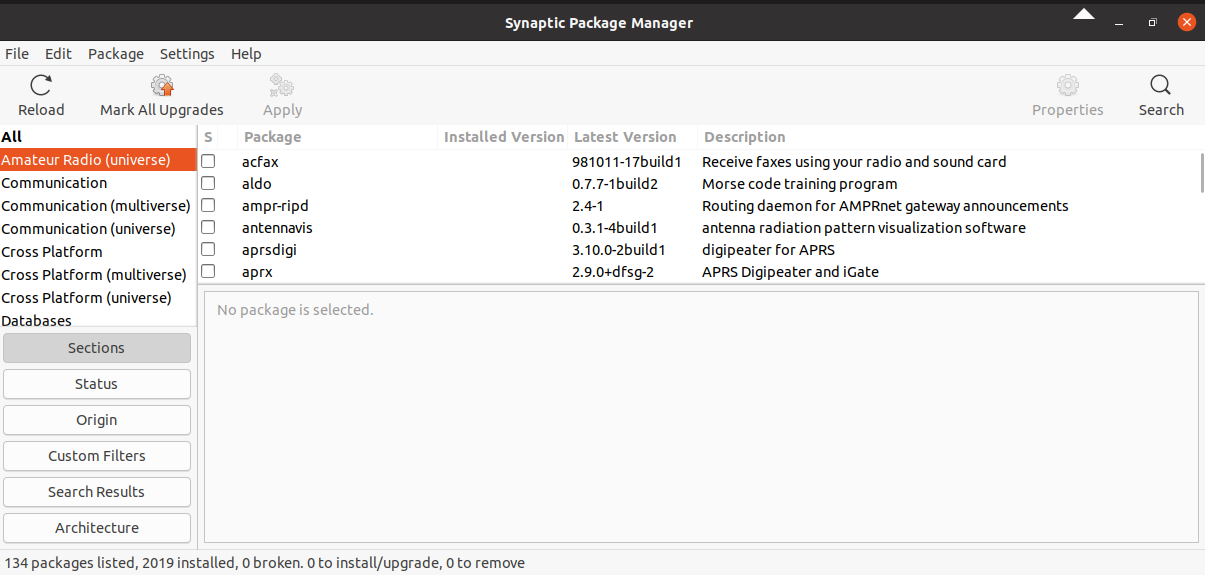
Task: Toggle the acfax package checkbox
Action: coord(208,161)
